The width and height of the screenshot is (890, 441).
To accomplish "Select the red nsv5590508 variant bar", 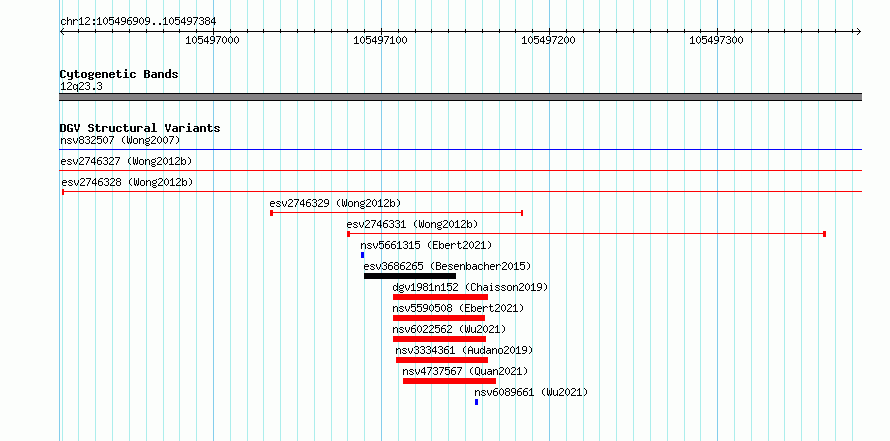I will 439,318.
